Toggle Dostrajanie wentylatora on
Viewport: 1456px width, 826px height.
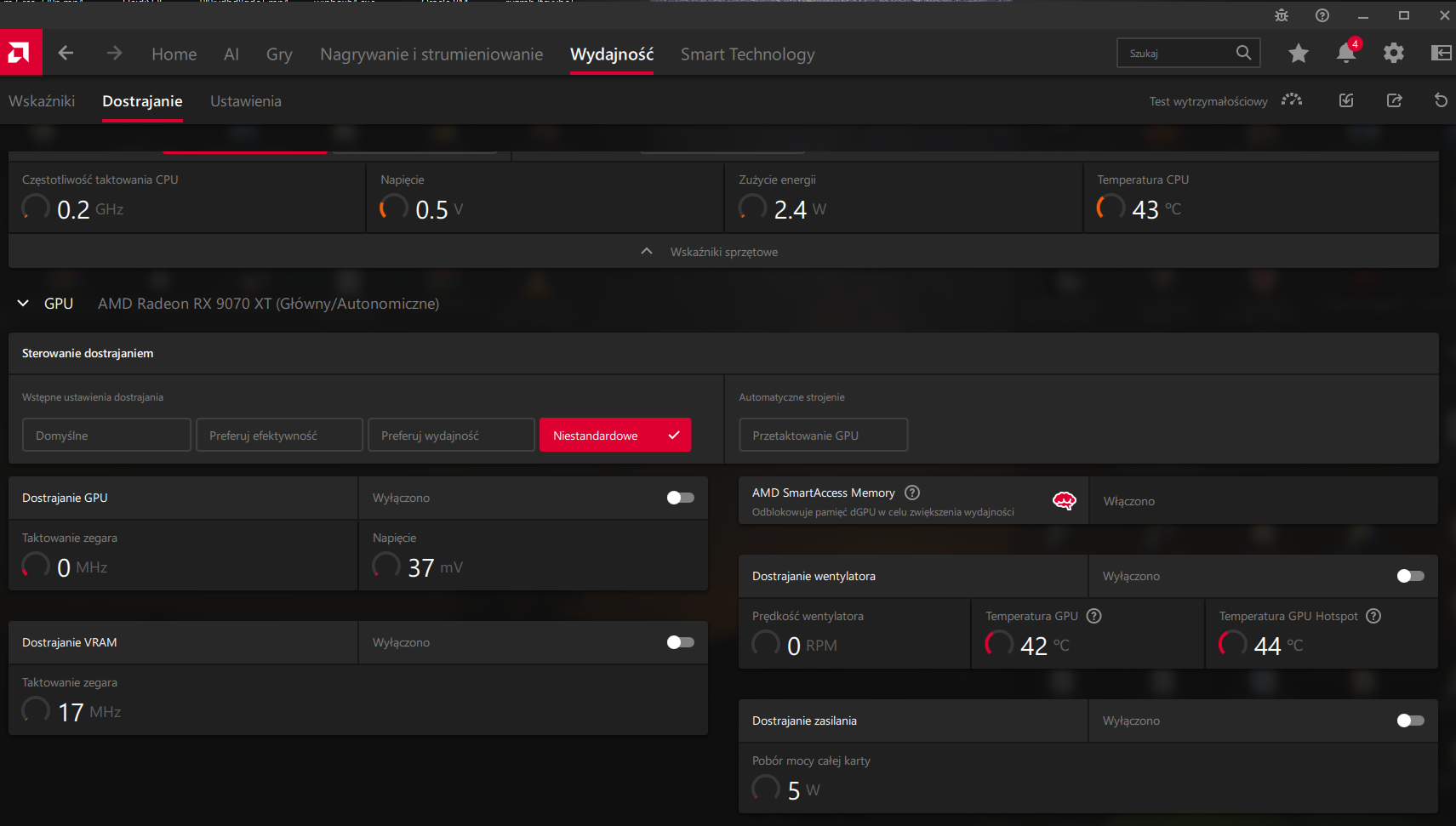[x=1410, y=576]
